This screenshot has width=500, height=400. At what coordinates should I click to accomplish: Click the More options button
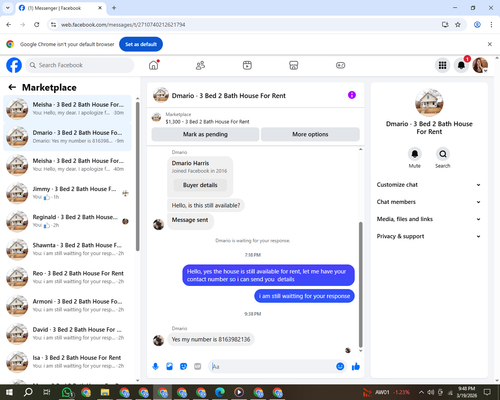[x=310, y=134]
